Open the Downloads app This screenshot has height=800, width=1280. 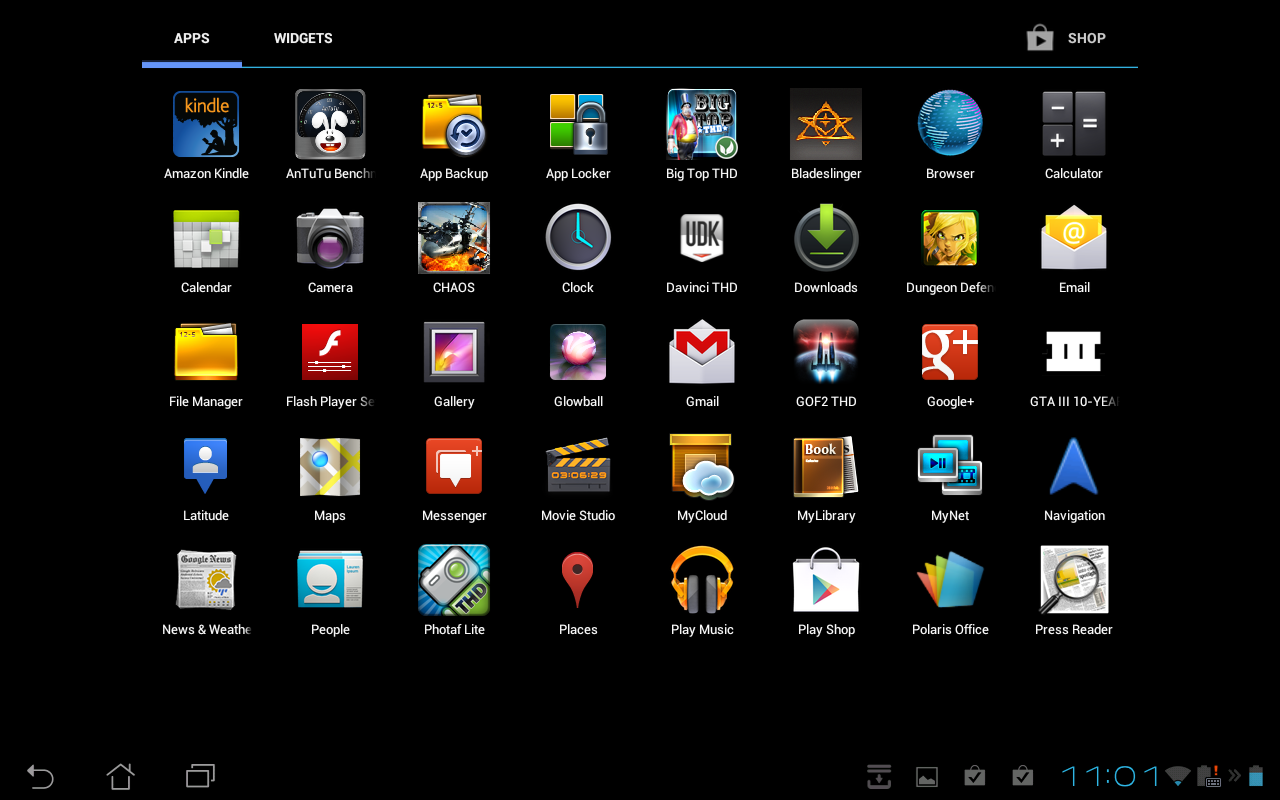click(x=826, y=238)
